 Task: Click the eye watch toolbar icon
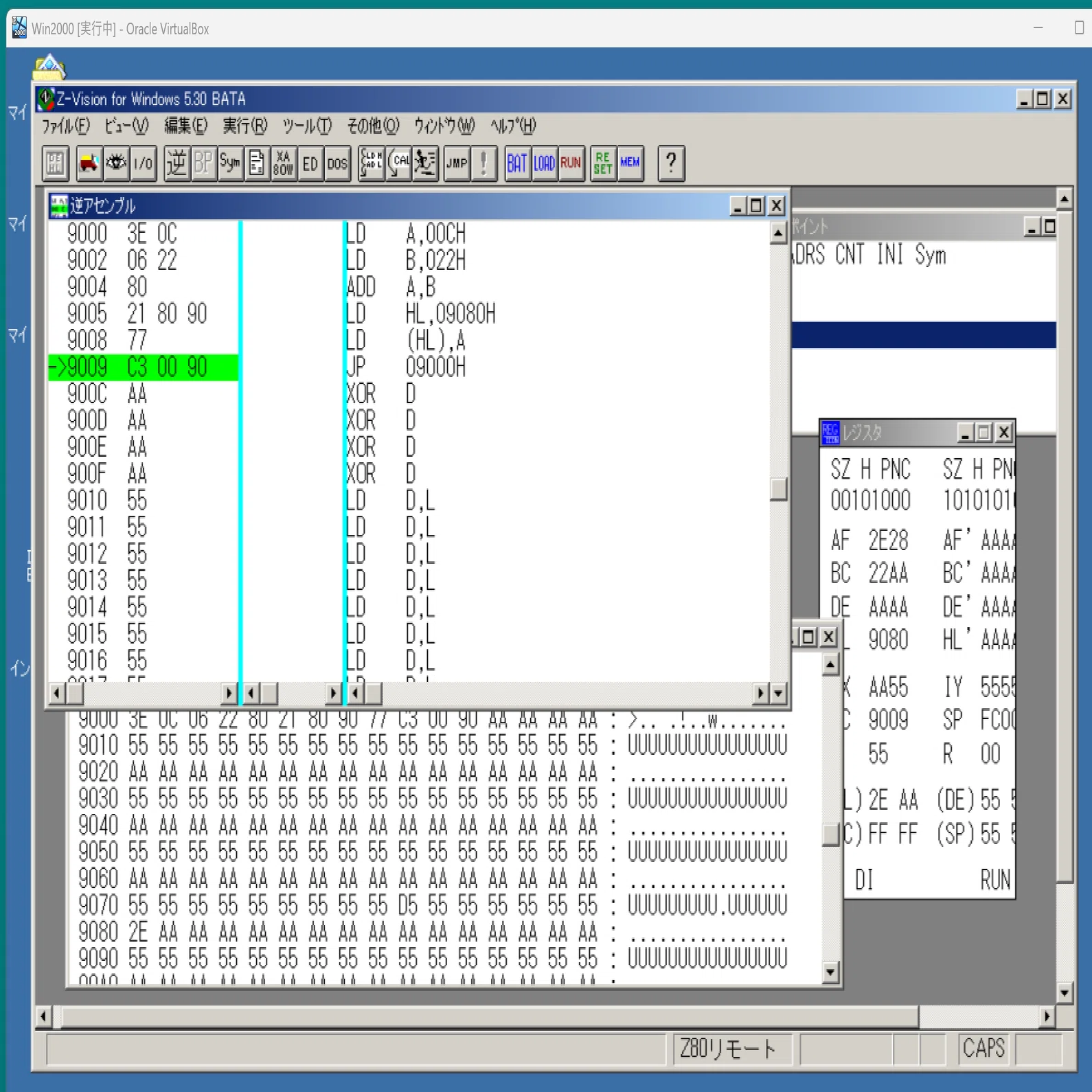pyautogui.click(x=116, y=163)
